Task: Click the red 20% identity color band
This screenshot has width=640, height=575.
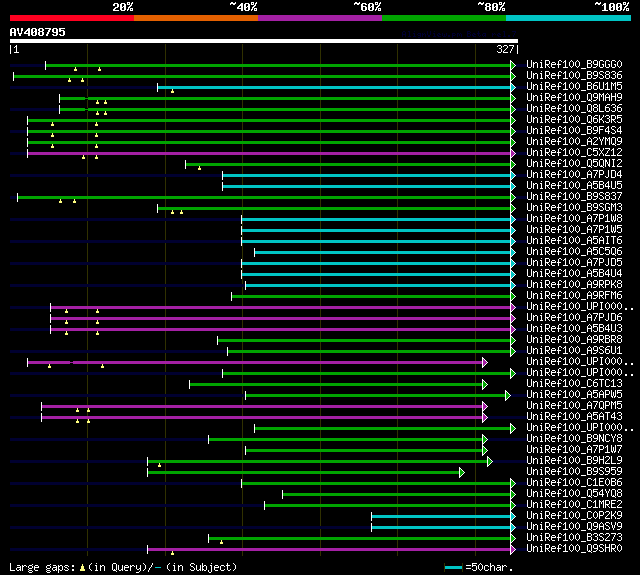Action: coord(72,18)
